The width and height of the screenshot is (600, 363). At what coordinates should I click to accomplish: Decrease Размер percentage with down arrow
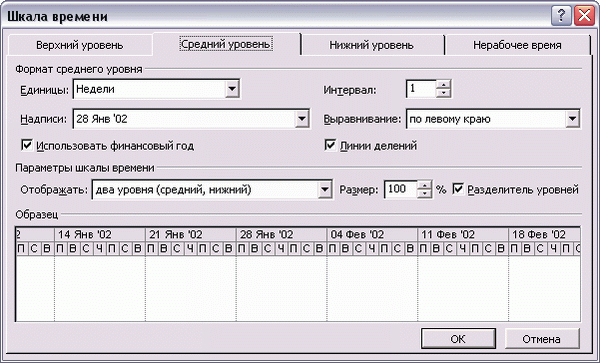(424, 194)
